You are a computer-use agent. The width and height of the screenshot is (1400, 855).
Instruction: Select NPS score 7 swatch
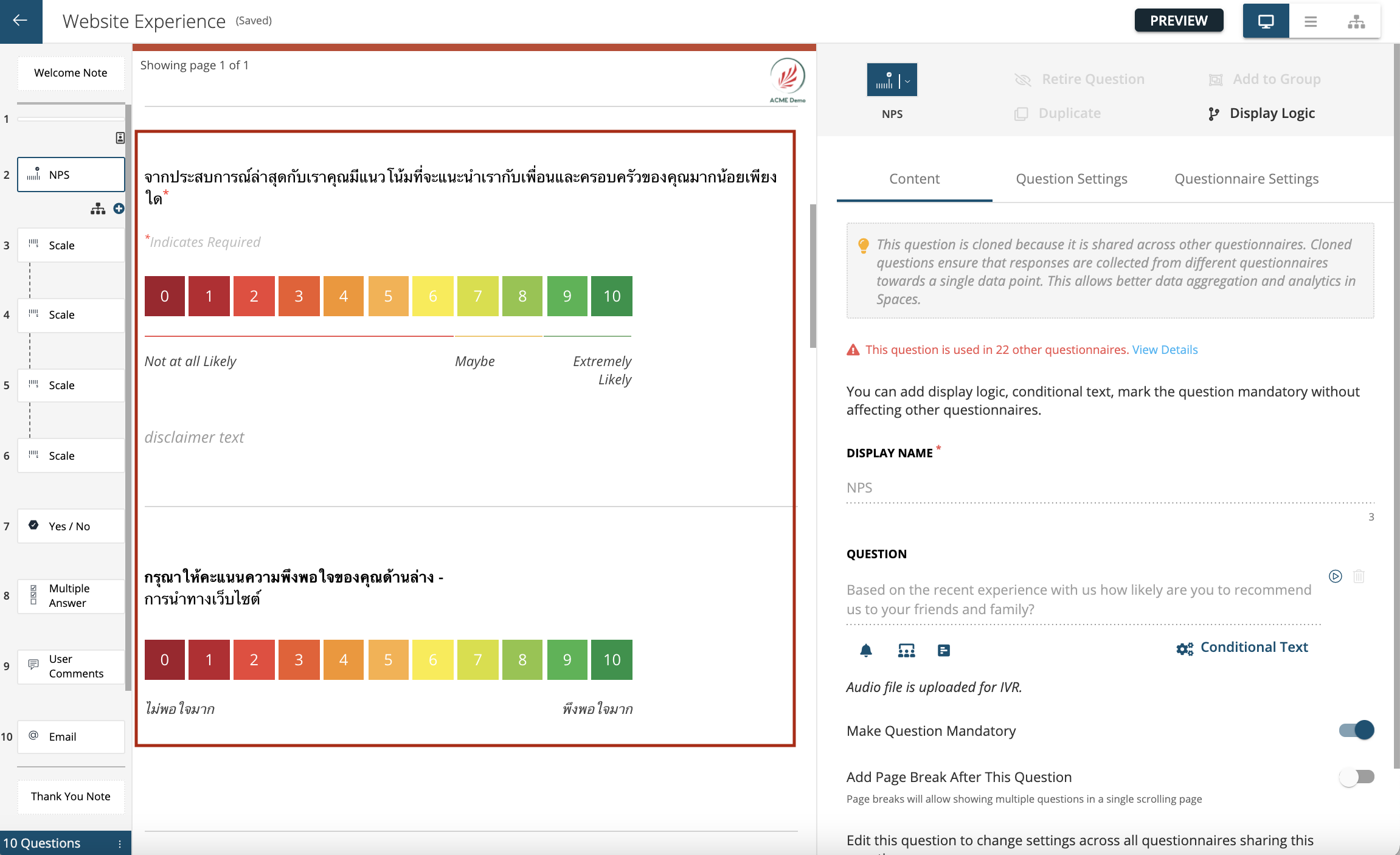tap(478, 296)
